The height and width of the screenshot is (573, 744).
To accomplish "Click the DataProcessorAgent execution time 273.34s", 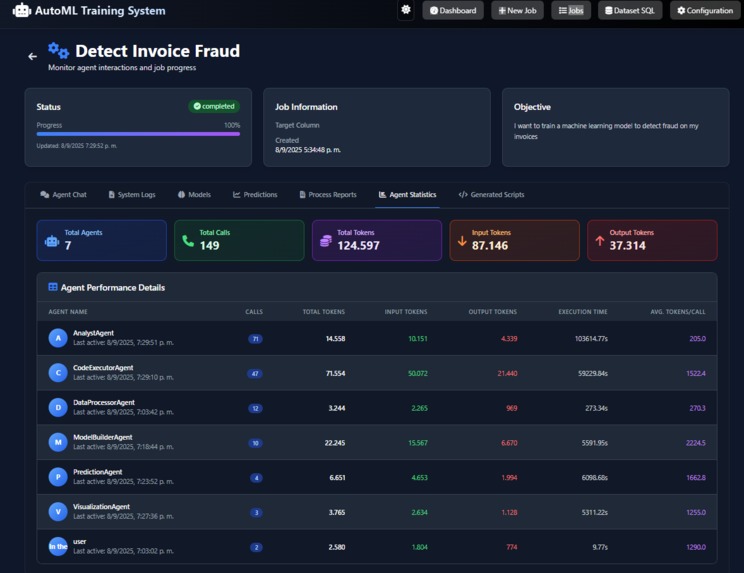I will pos(596,408).
